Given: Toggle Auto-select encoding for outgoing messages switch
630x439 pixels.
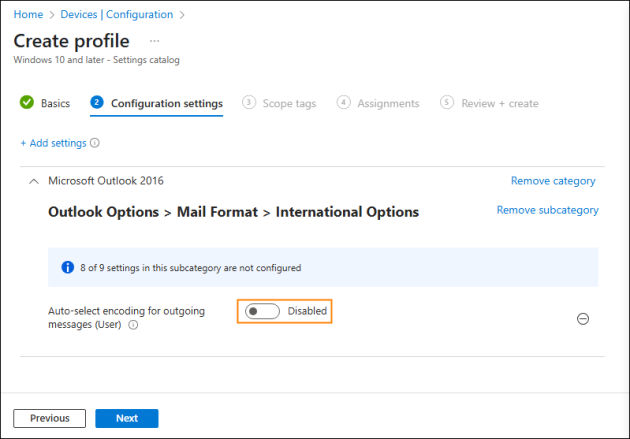Looking at the screenshot, I should (x=262, y=311).
